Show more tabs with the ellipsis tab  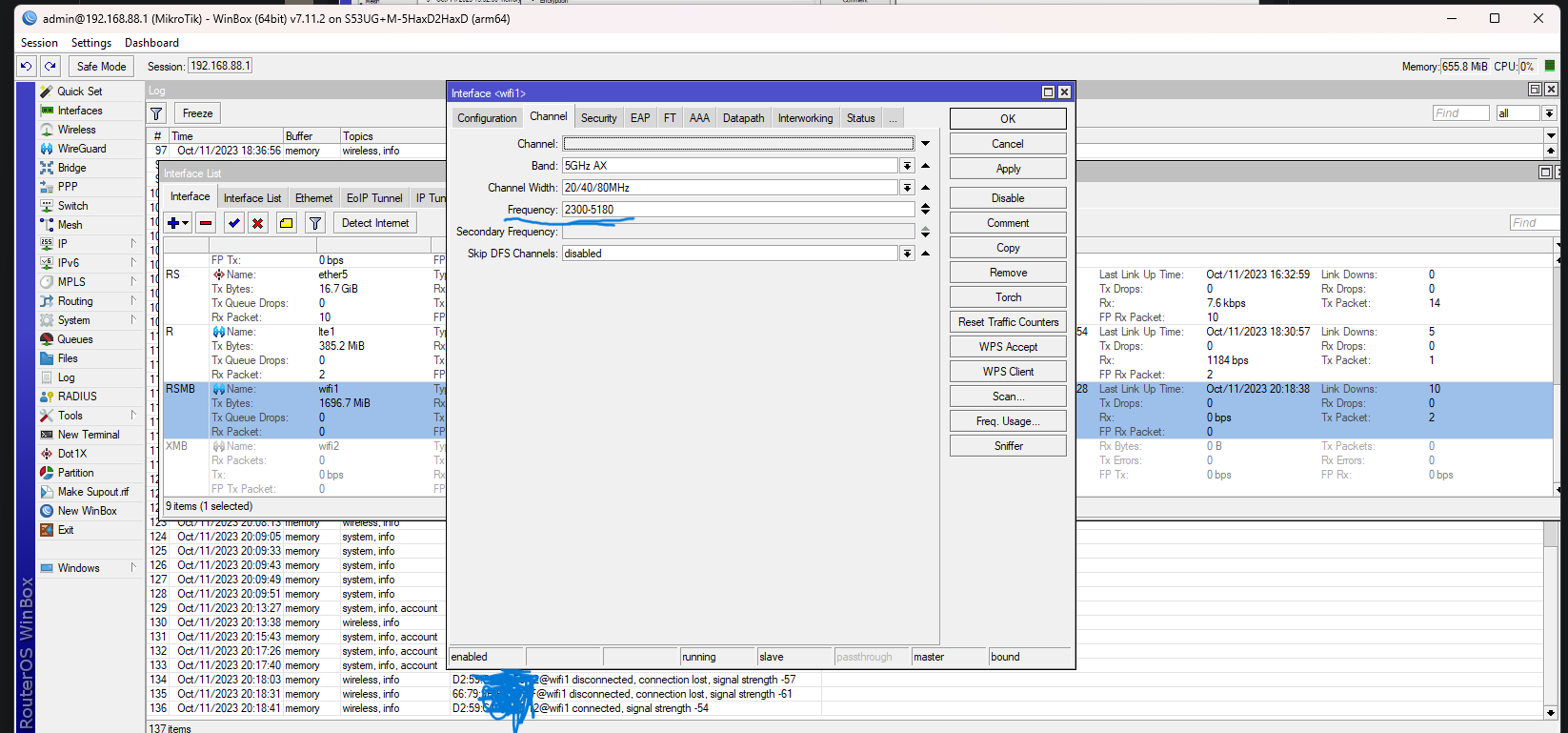point(893,118)
